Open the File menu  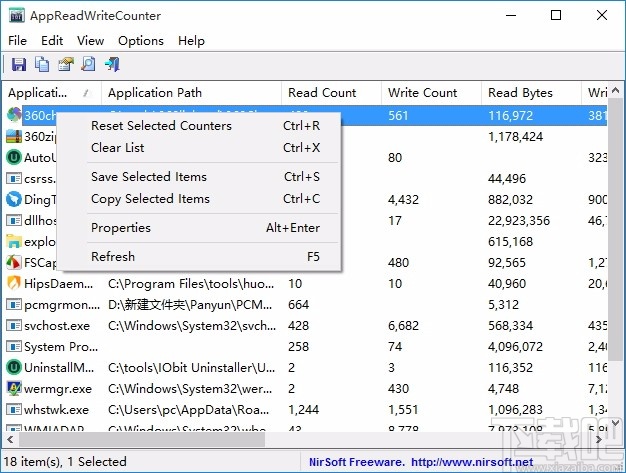click(x=17, y=41)
